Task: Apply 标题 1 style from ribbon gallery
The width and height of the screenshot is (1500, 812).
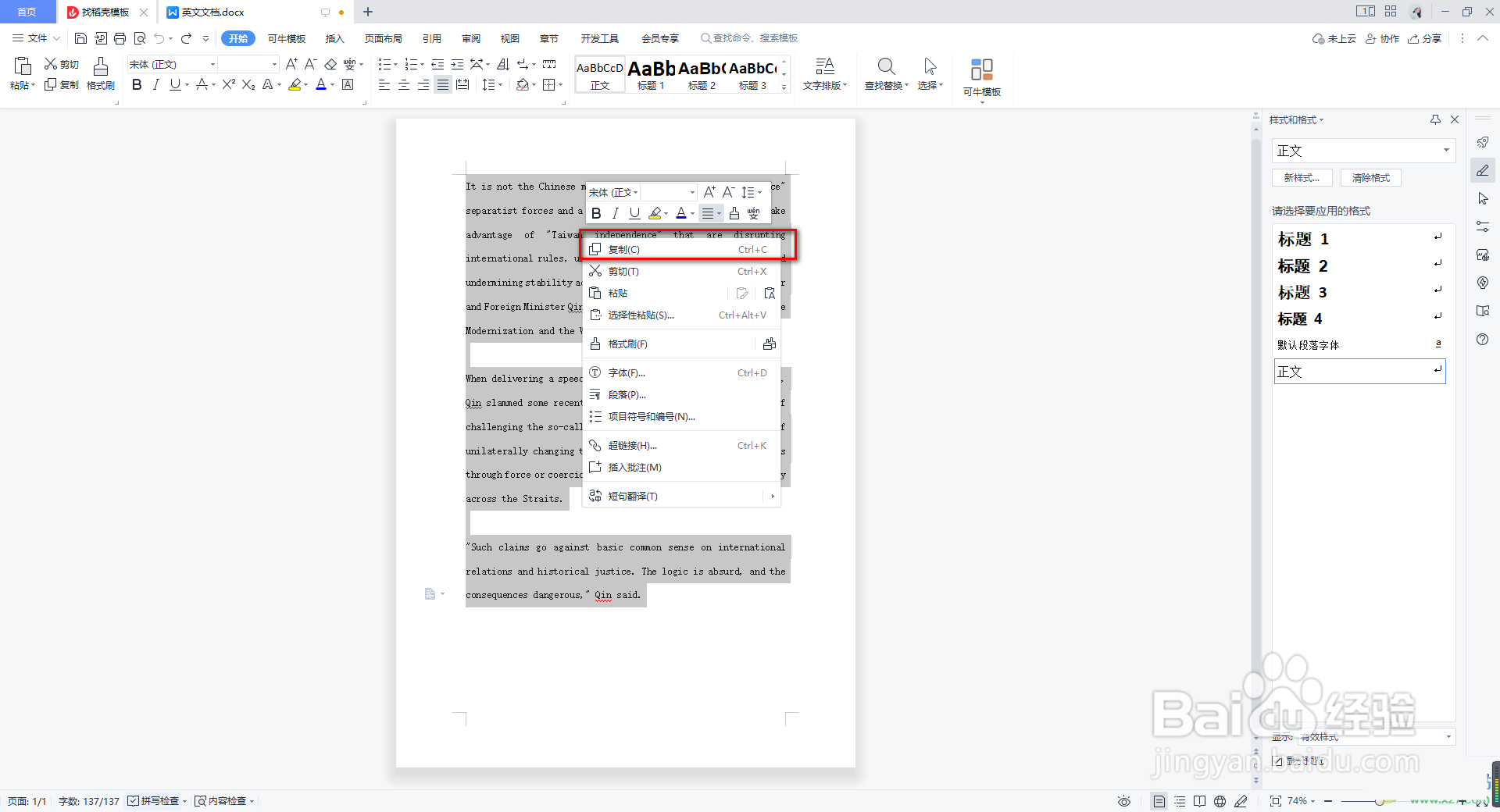Action: pyautogui.click(x=651, y=75)
